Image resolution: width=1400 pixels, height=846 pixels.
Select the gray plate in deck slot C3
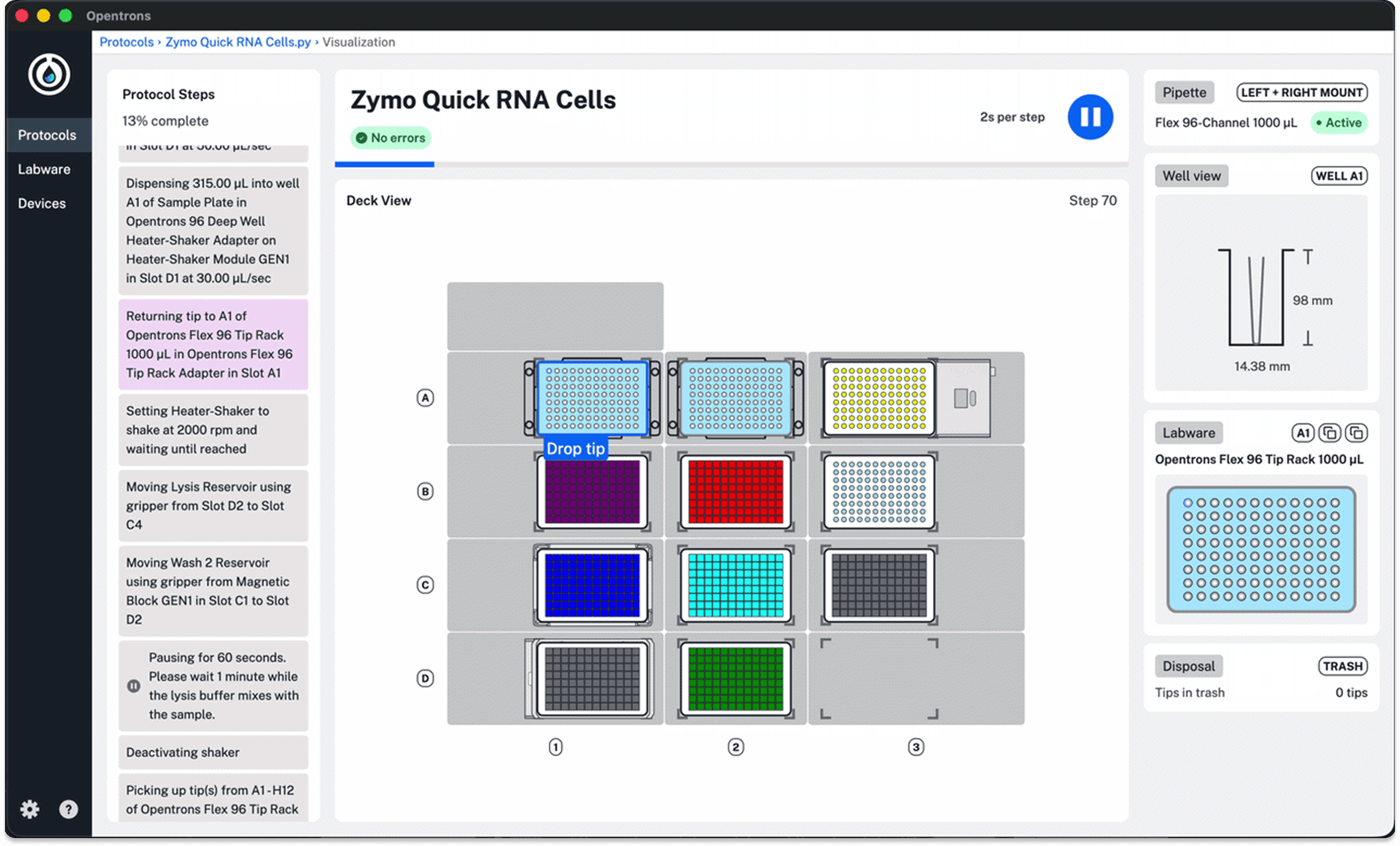[x=879, y=585]
